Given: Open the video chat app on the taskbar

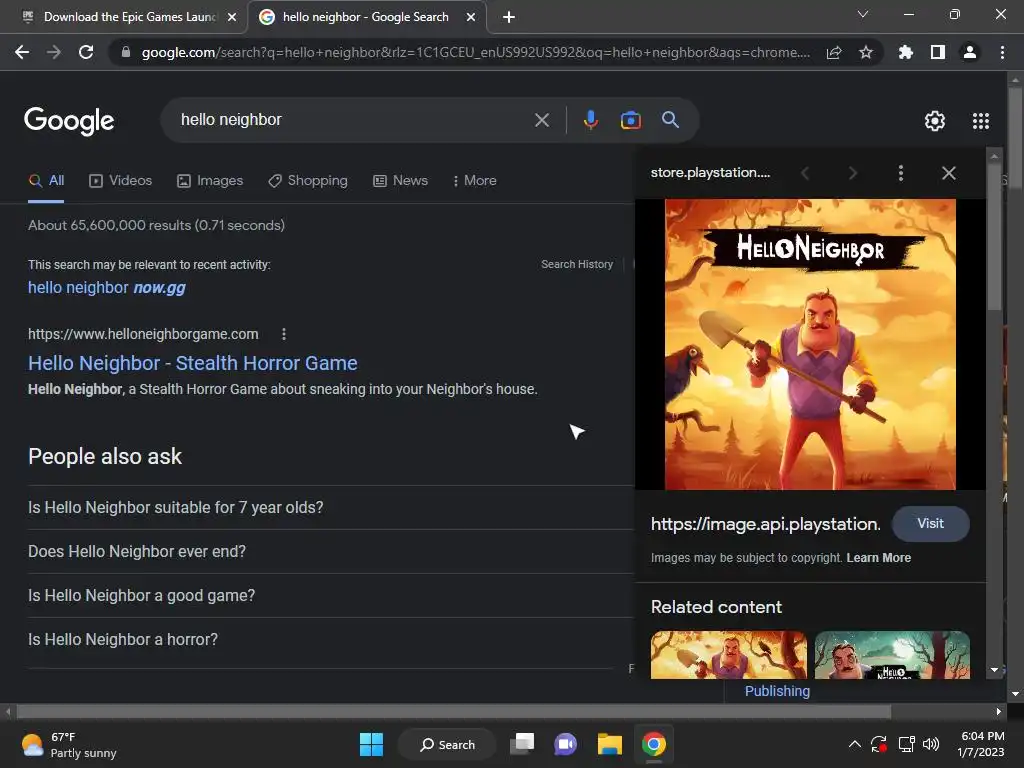Looking at the screenshot, I should (566, 744).
